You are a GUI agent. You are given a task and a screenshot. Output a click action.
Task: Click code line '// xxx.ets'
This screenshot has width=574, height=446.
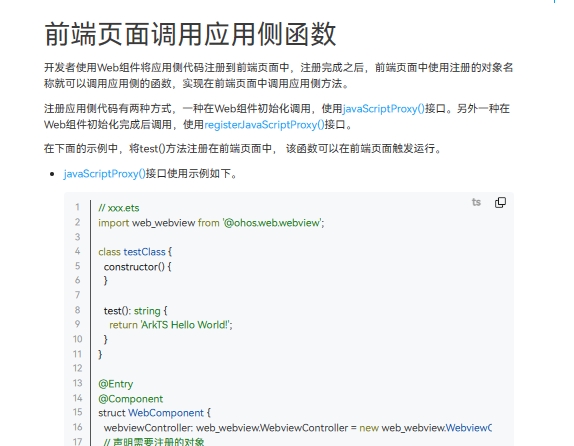click(x=119, y=208)
